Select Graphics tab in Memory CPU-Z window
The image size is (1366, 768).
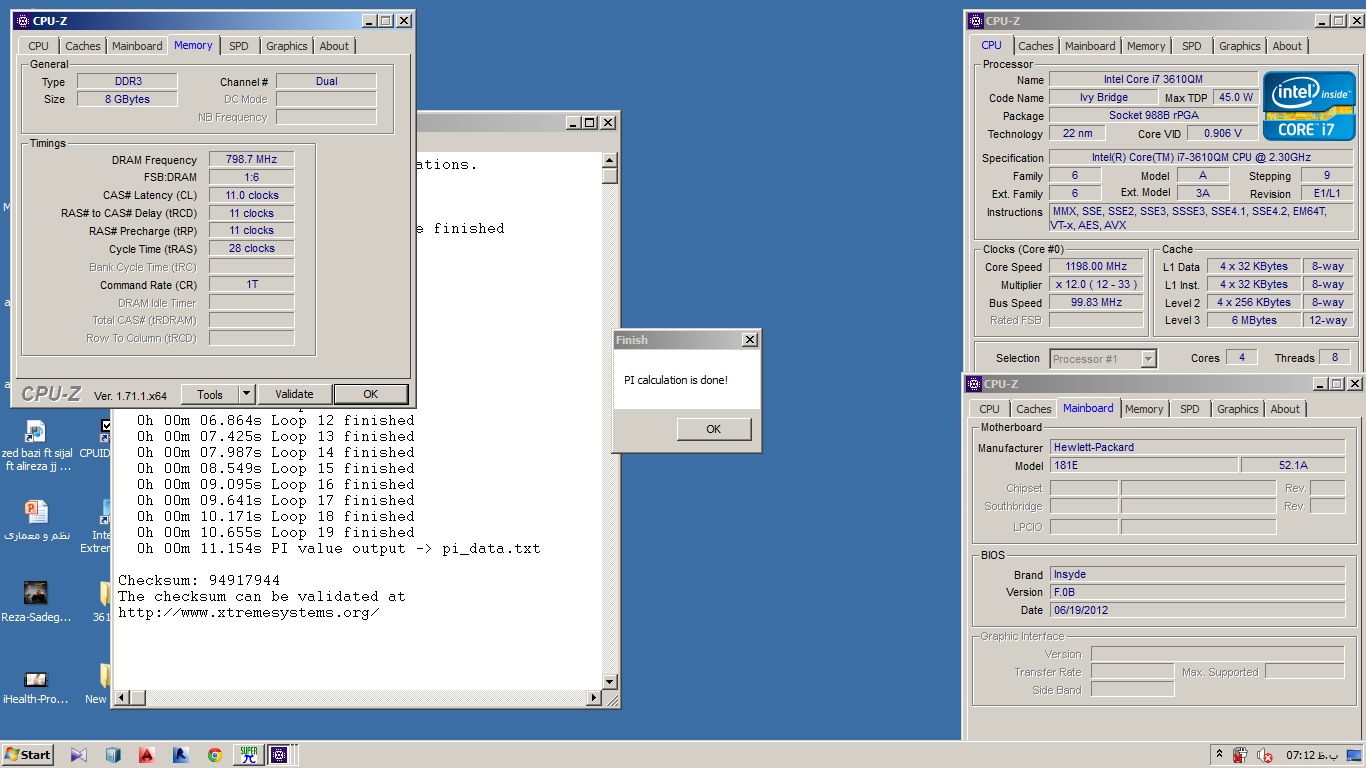coord(286,46)
